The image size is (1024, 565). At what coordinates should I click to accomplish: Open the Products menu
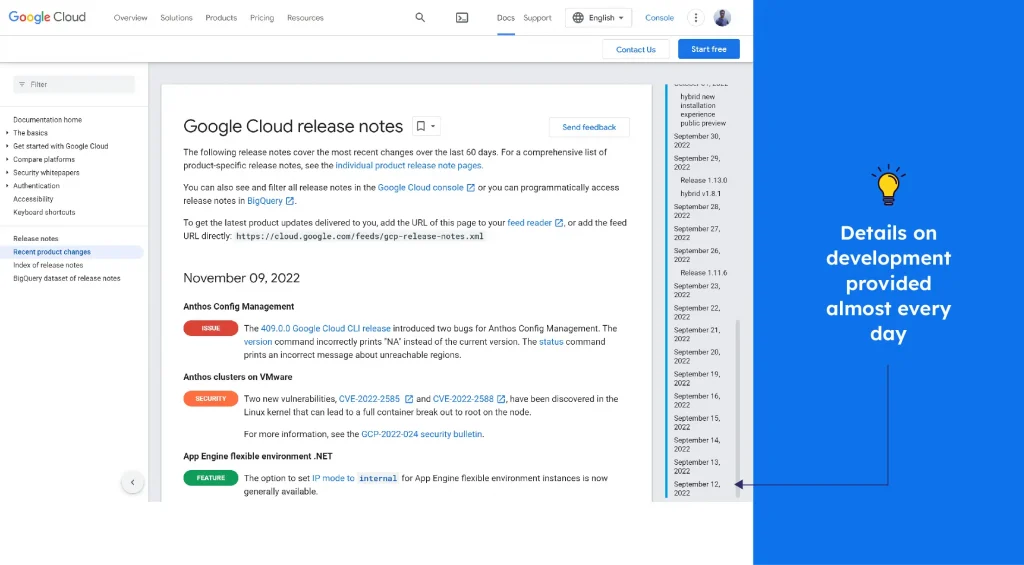(221, 18)
